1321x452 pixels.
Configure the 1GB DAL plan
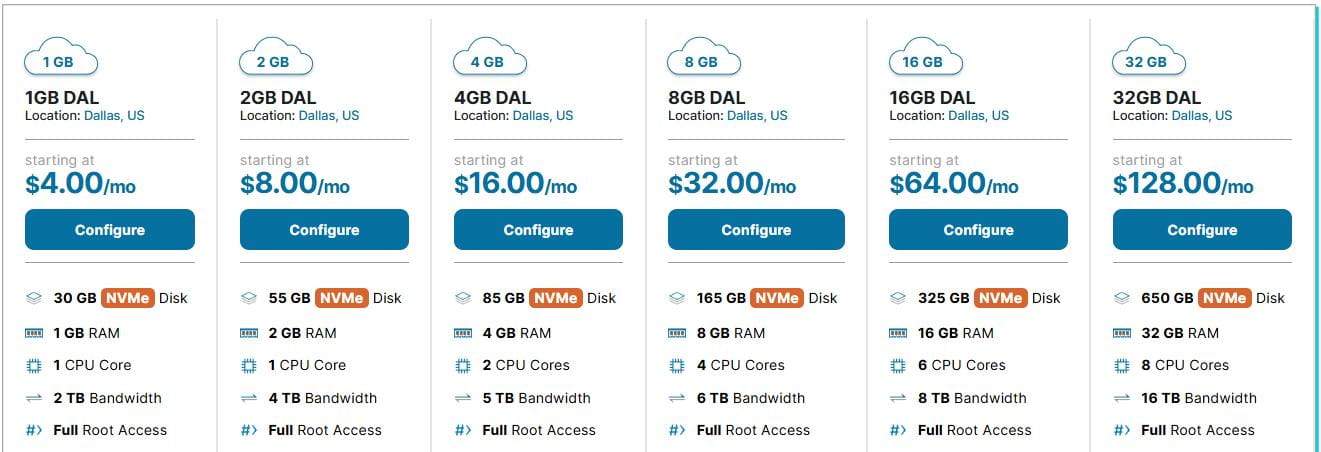coord(110,230)
